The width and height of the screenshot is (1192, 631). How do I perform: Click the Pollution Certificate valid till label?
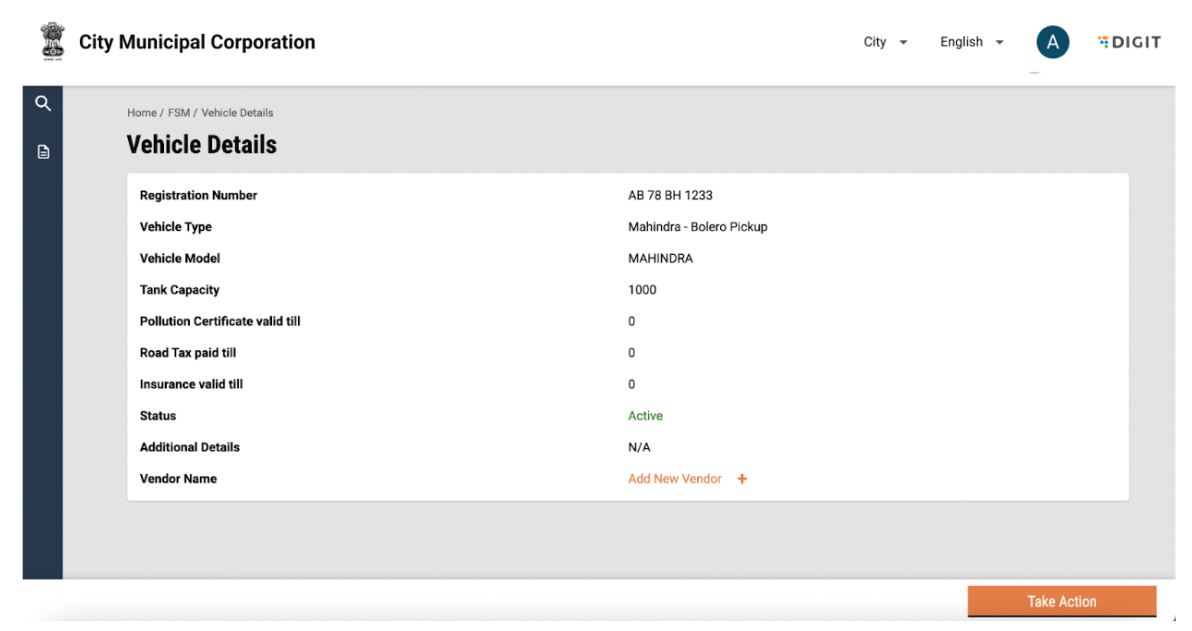coord(220,322)
